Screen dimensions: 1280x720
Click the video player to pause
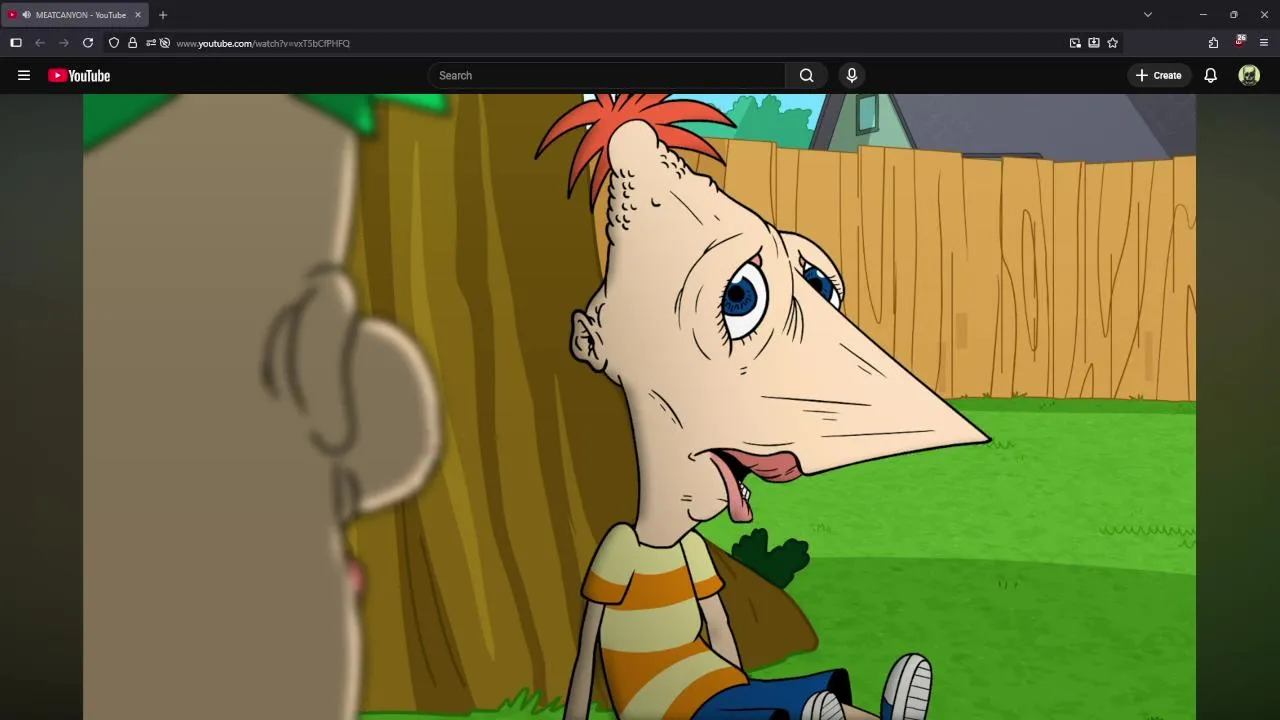tap(639, 407)
